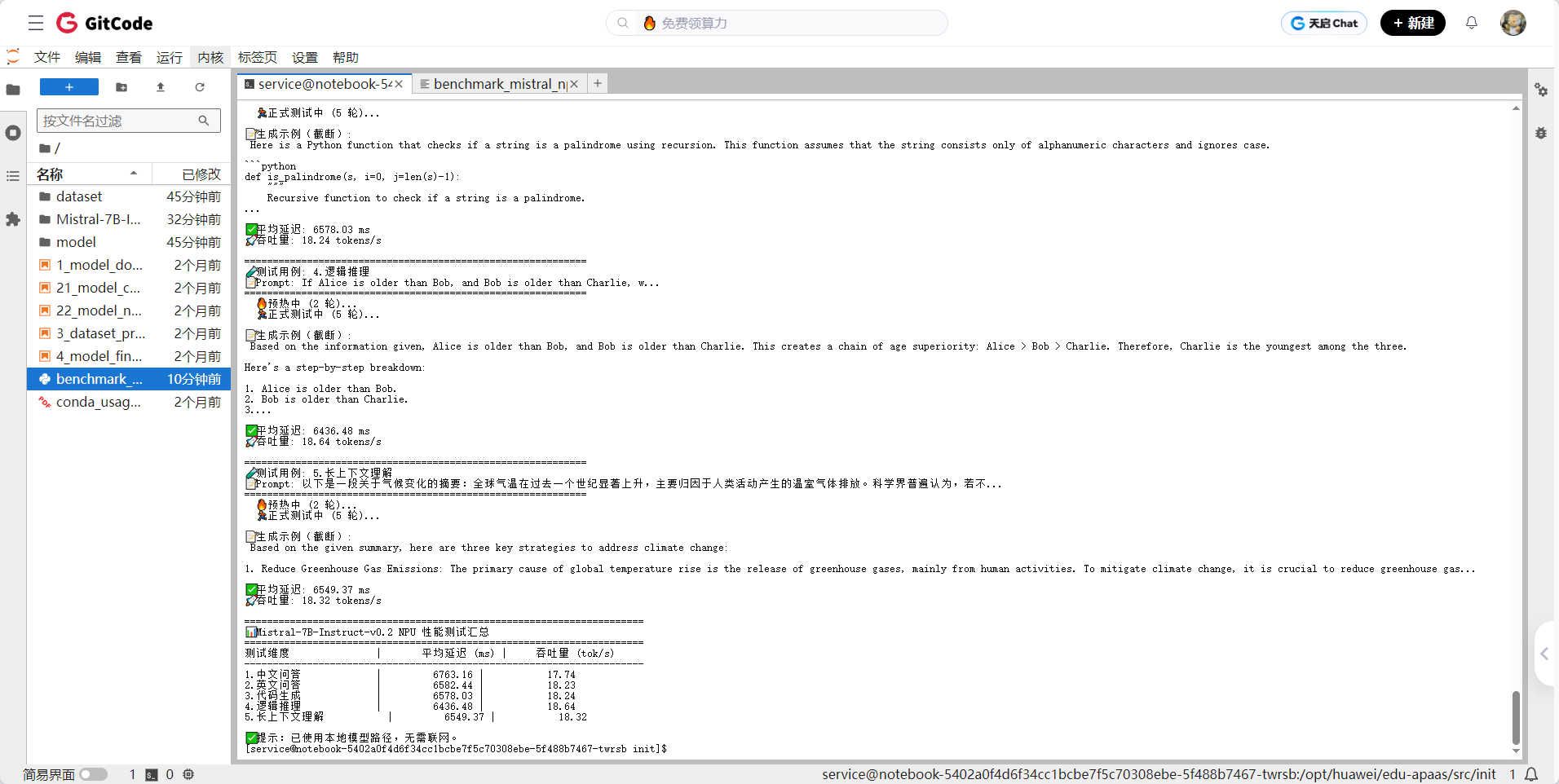Open the 标签页 menu
Image resolution: width=1559 pixels, height=784 pixels.
coord(258,57)
